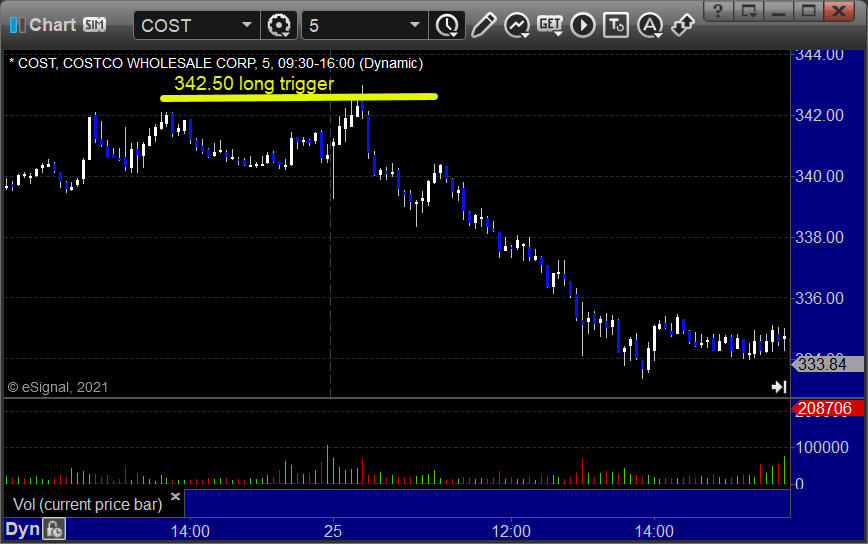Click the 336.00 price axis label
Image resolution: width=868 pixels, height=544 pixels.
click(x=819, y=298)
